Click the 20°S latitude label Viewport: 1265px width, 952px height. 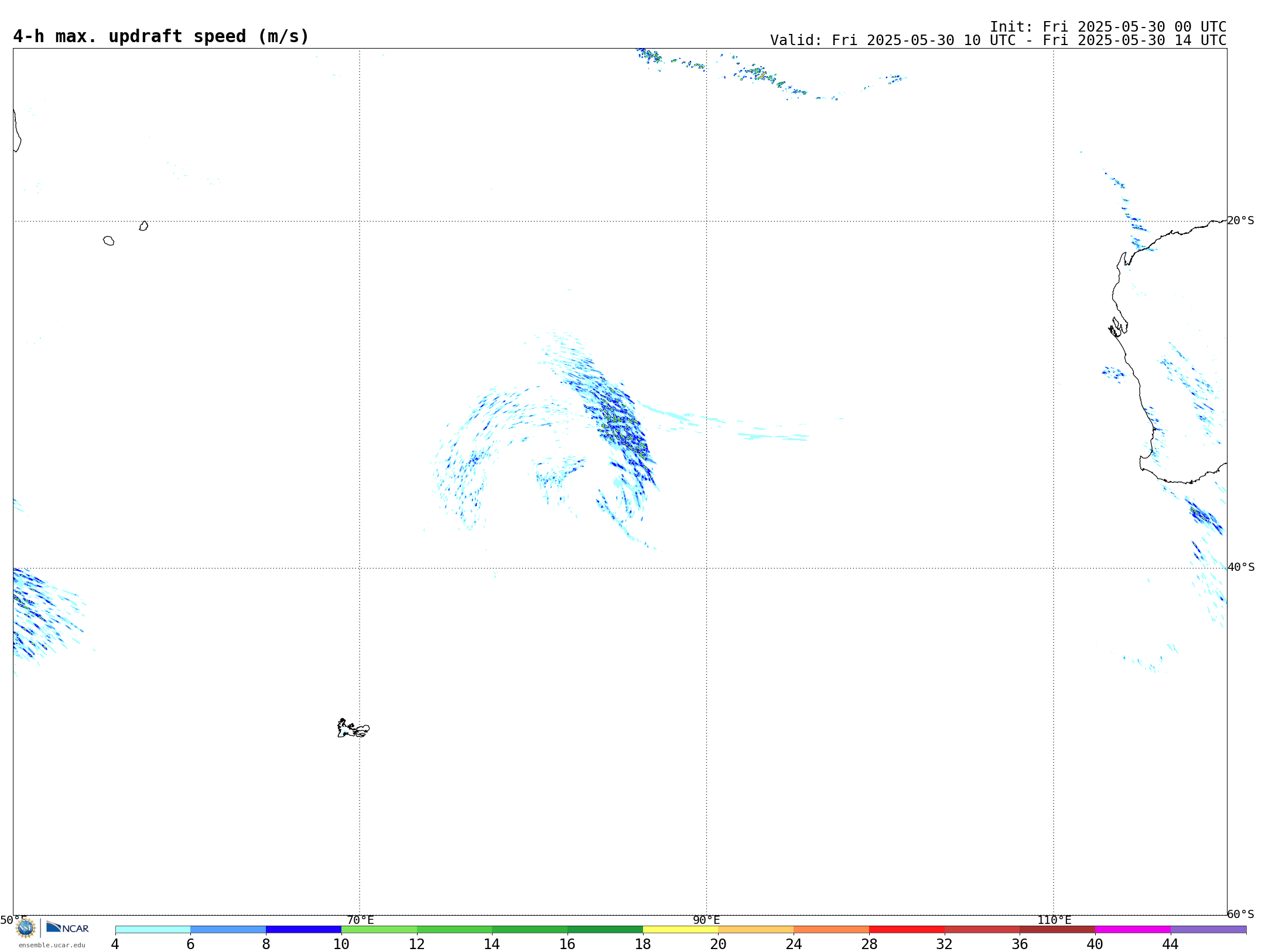pos(1240,221)
